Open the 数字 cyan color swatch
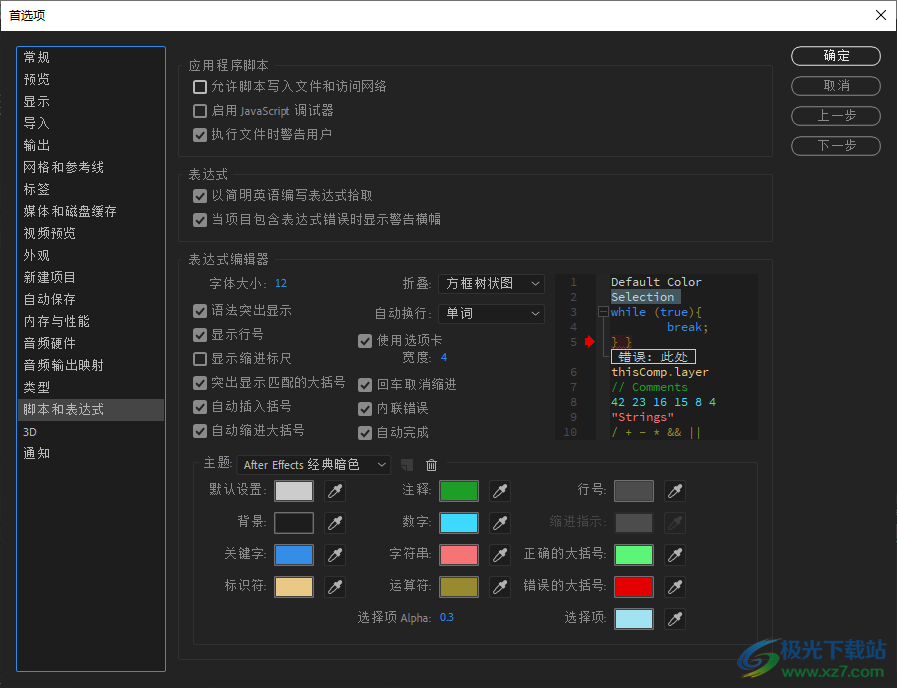The height and width of the screenshot is (688, 897). tap(459, 523)
